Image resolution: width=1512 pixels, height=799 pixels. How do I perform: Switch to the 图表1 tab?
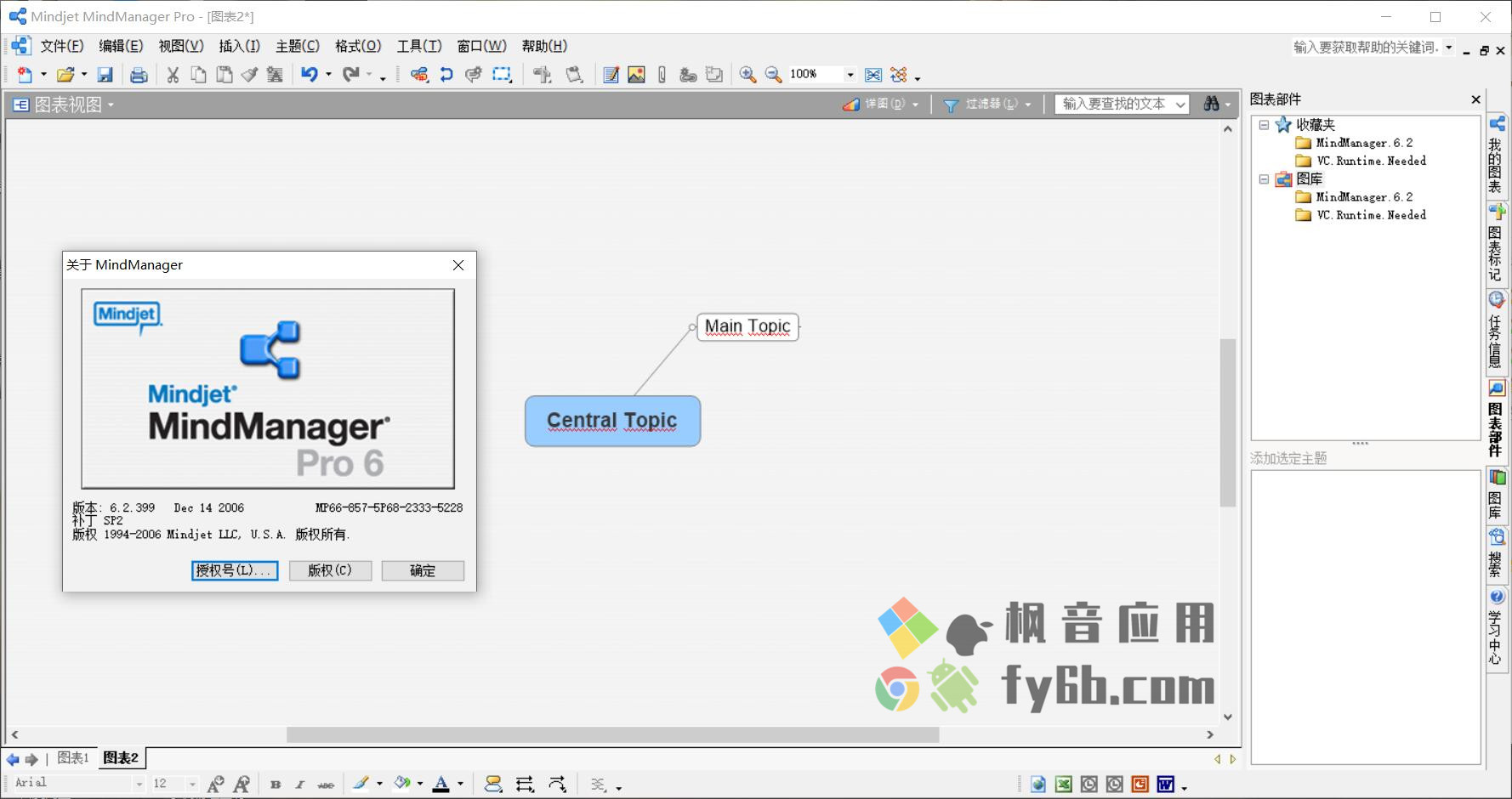tap(73, 758)
